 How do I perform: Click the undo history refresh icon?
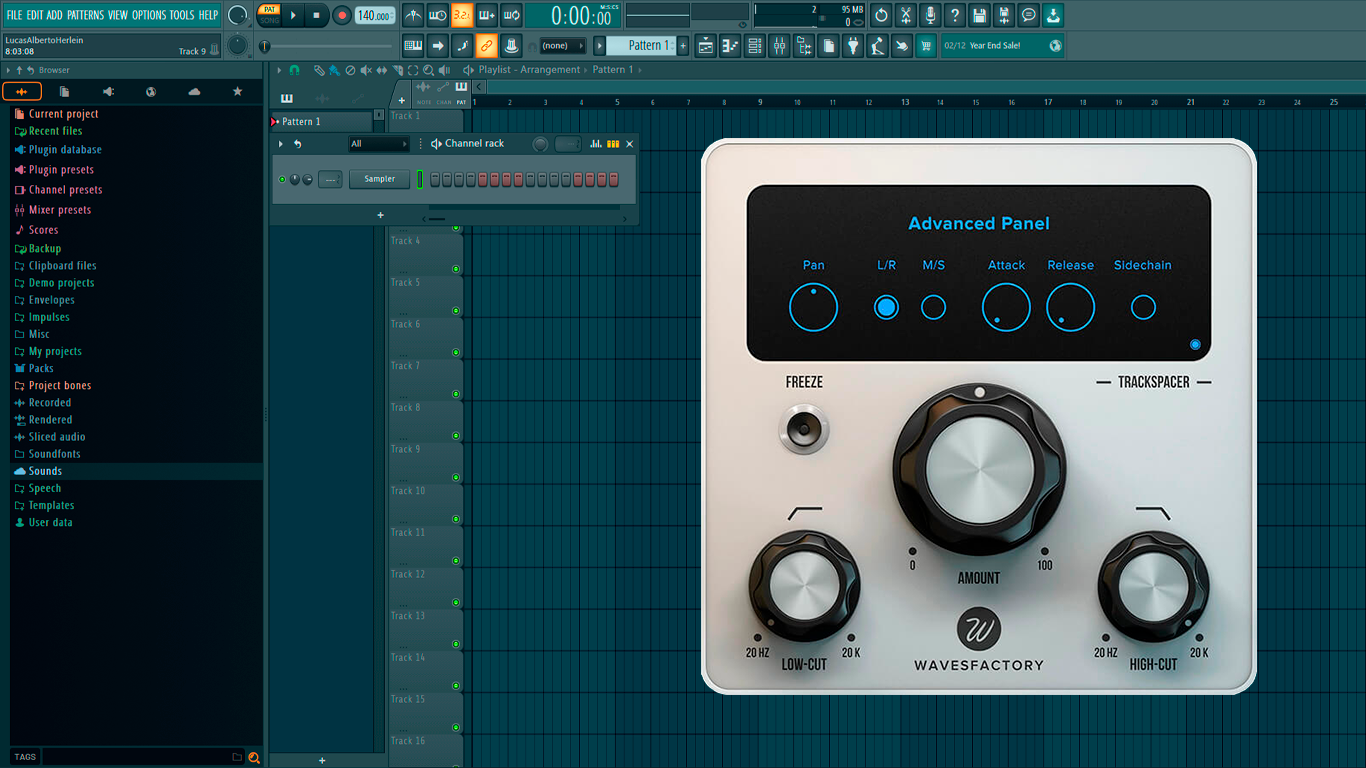click(x=881, y=15)
